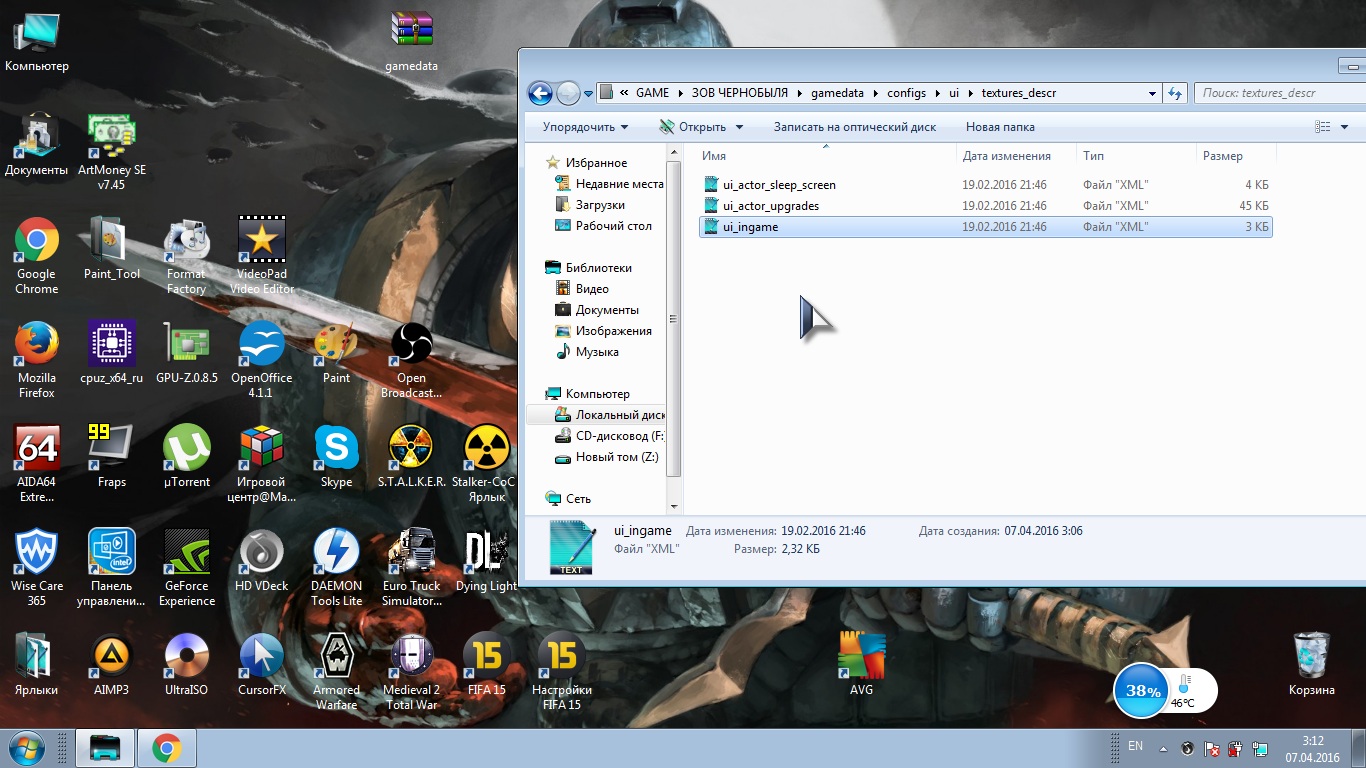Image resolution: width=1366 pixels, height=768 pixels.
Task: Open the Корзина recycle bin
Action: [1311, 664]
